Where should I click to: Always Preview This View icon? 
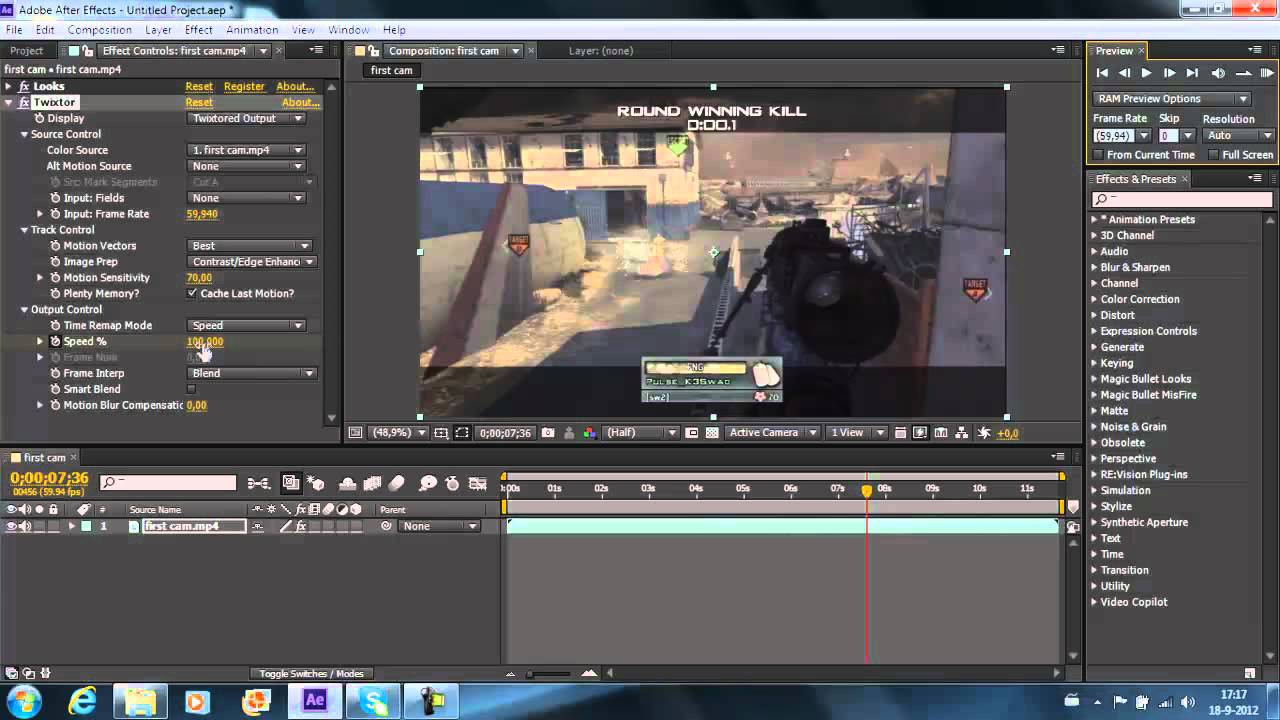(x=355, y=433)
